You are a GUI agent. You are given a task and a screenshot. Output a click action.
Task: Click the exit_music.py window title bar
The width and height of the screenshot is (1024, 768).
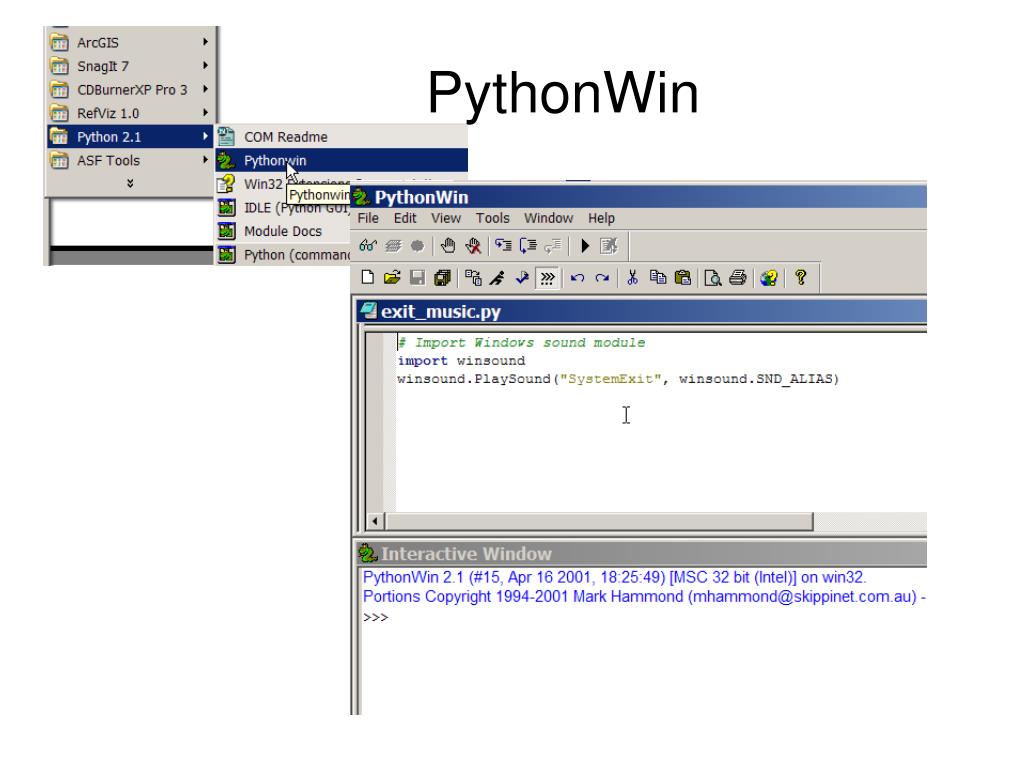pyautogui.click(x=641, y=312)
